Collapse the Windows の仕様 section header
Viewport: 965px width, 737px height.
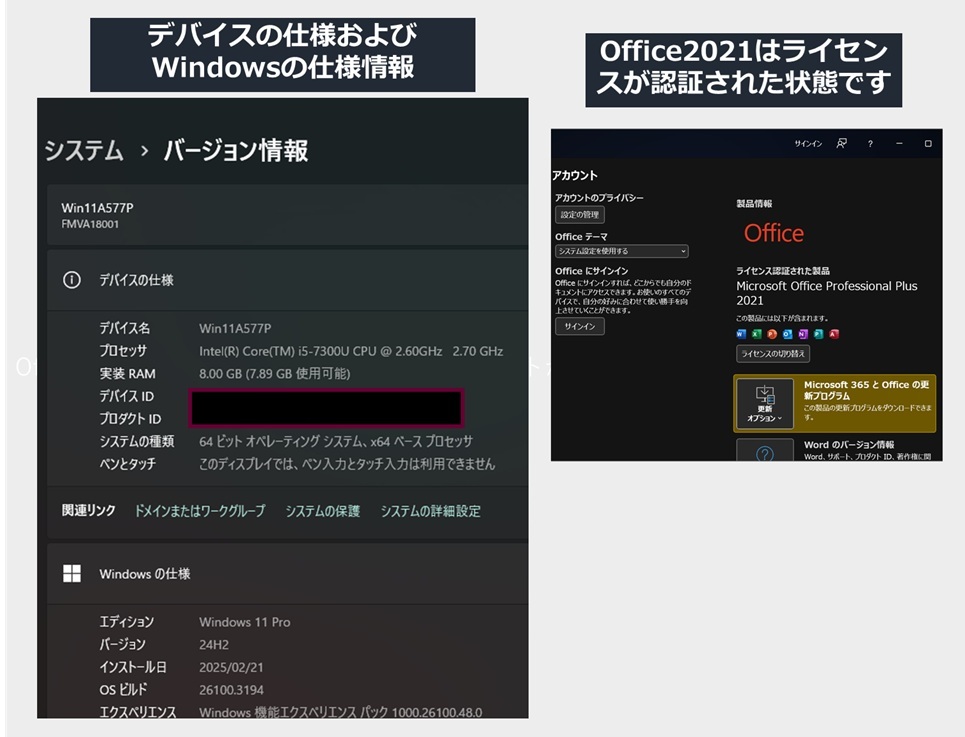(x=287, y=573)
